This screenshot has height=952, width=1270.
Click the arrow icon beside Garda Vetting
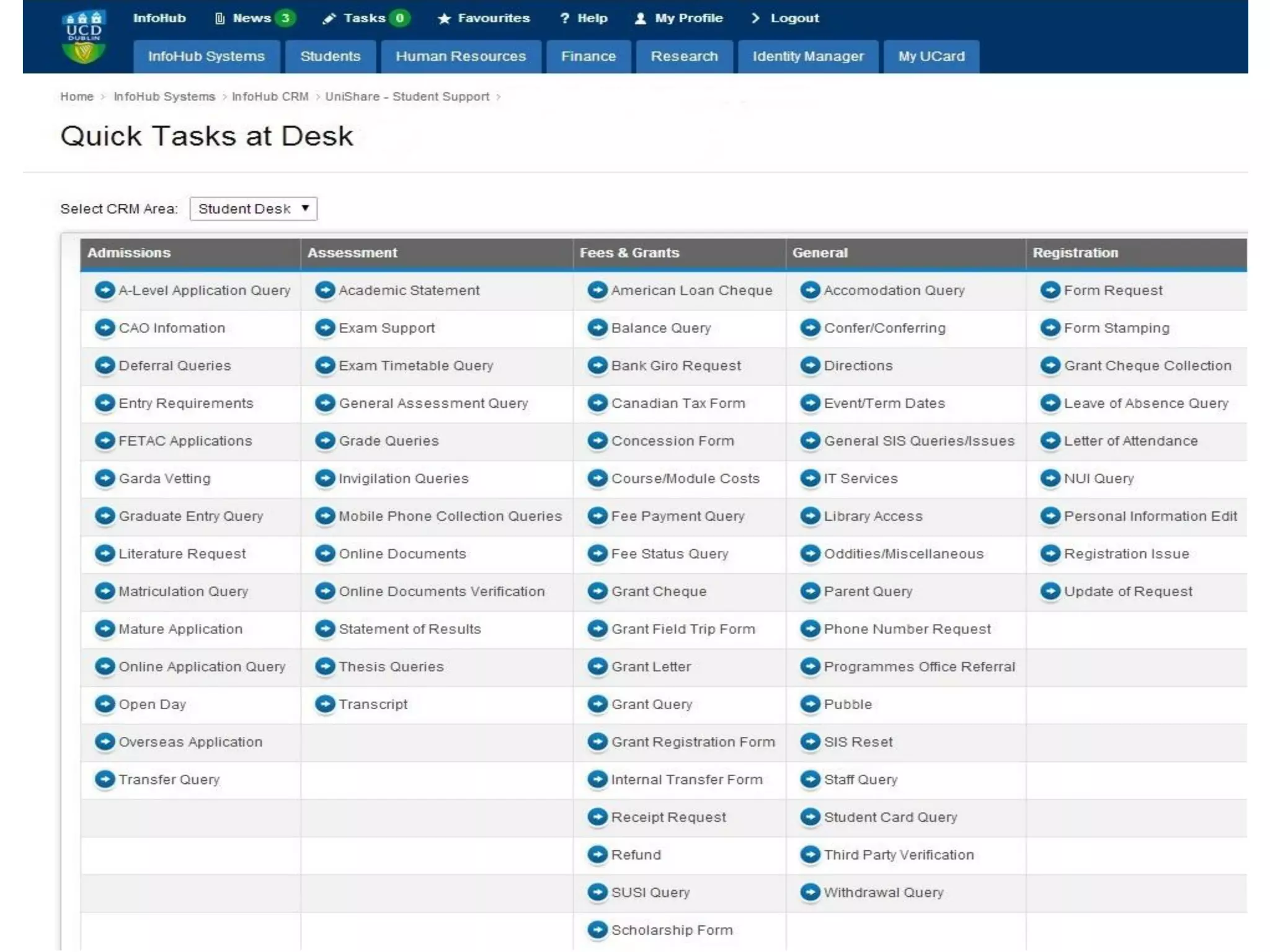[105, 478]
